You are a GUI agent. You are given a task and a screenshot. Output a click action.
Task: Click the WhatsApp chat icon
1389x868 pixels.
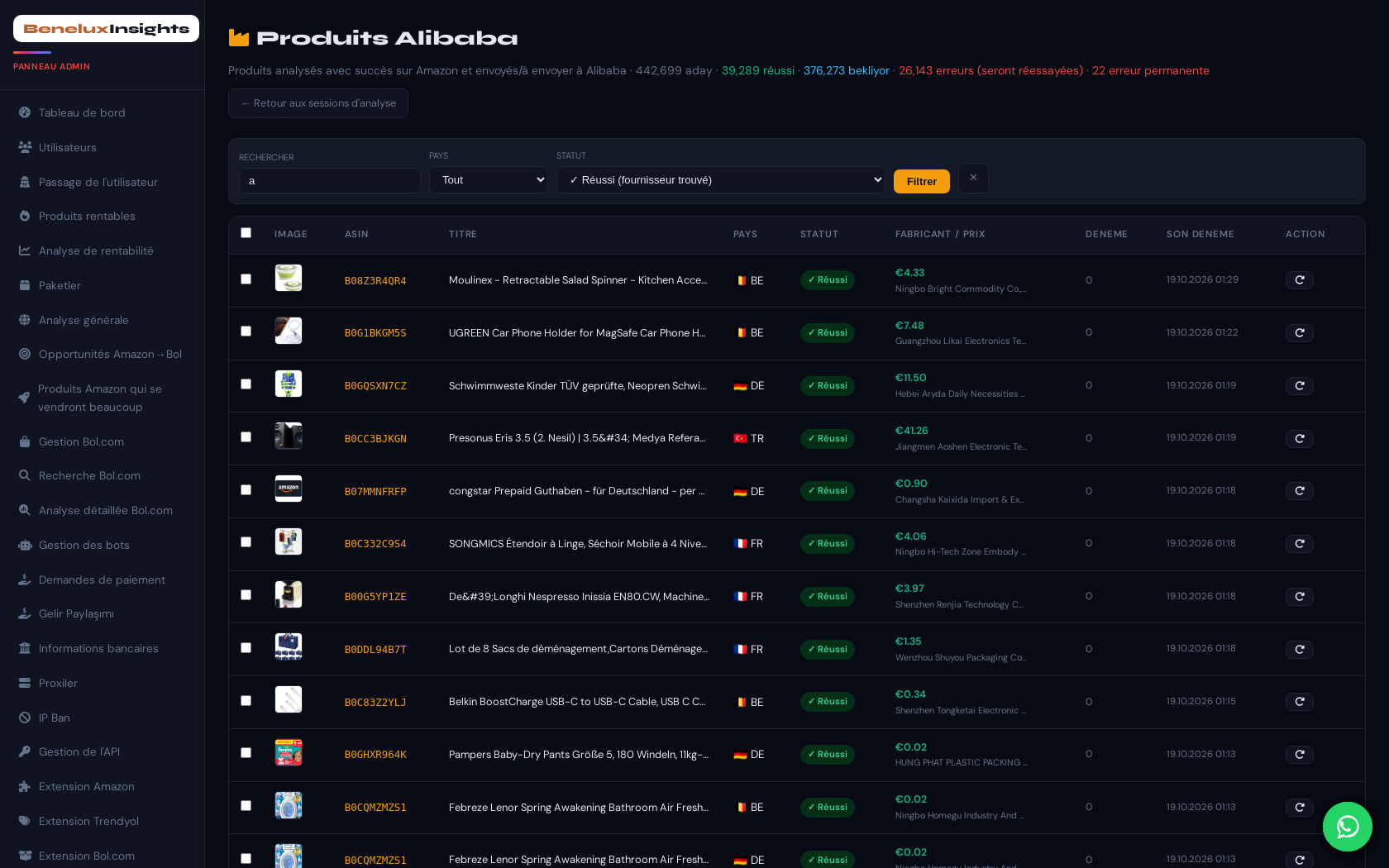coord(1347,826)
